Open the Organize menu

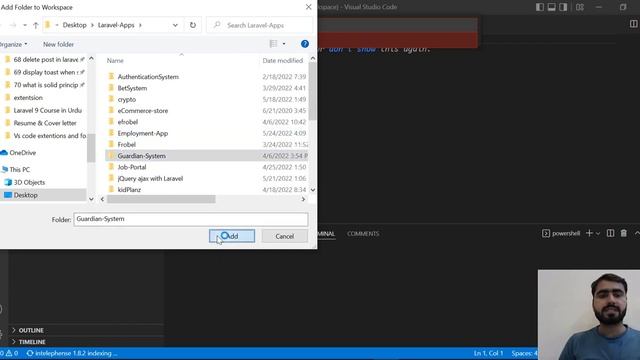13,44
